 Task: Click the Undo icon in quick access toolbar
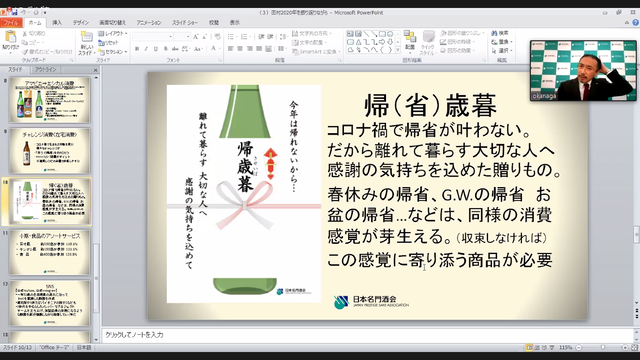click(x=24, y=12)
